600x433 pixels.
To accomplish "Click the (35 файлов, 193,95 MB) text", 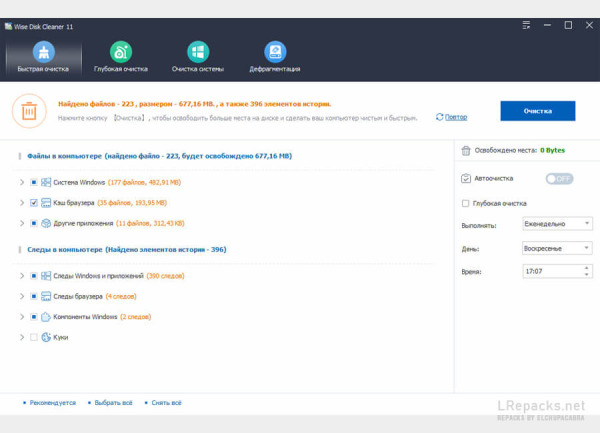I will coord(132,203).
